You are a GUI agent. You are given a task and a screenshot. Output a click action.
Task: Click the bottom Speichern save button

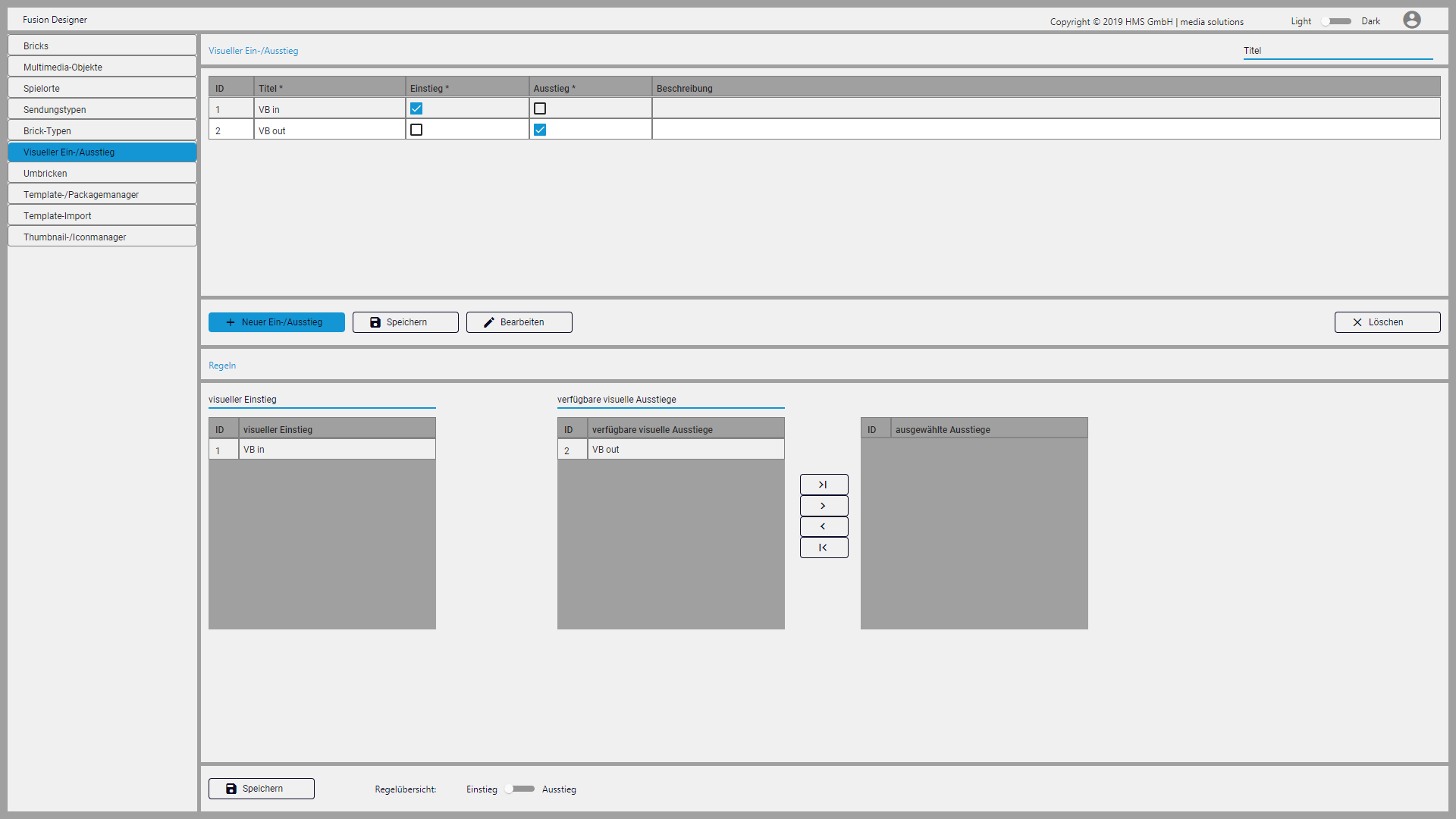[261, 789]
